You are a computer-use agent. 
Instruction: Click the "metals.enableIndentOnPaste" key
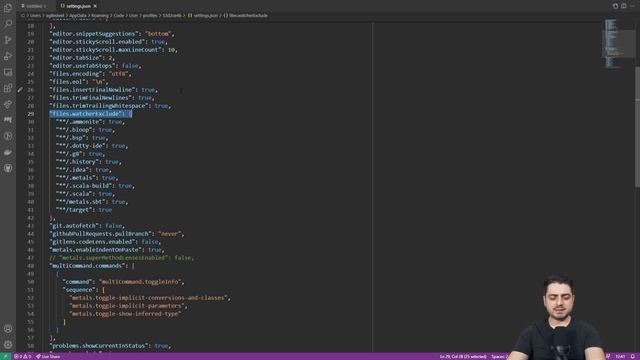[96, 250]
